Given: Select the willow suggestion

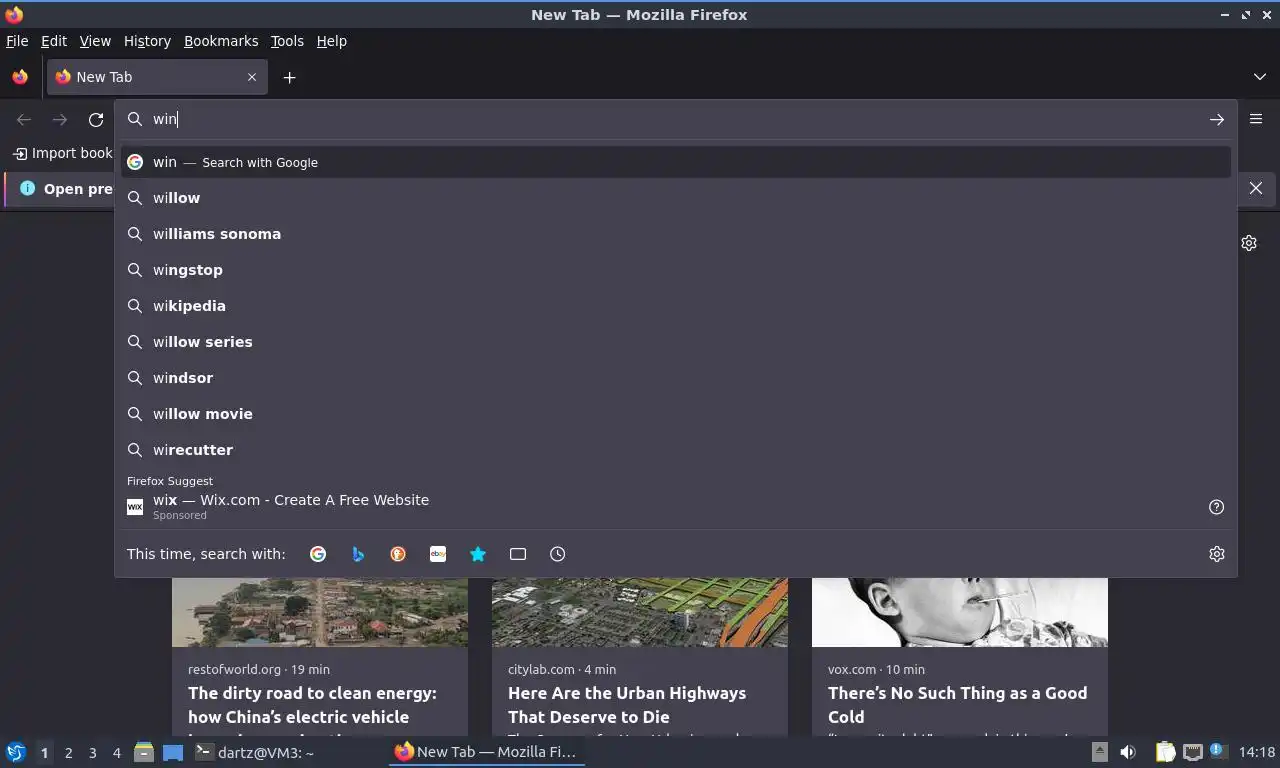Looking at the screenshot, I should (x=676, y=198).
